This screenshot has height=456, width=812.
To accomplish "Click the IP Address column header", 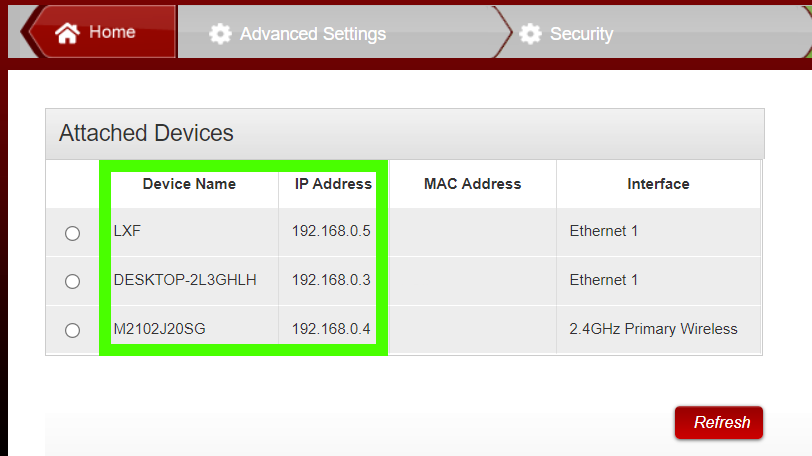I will (333, 184).
